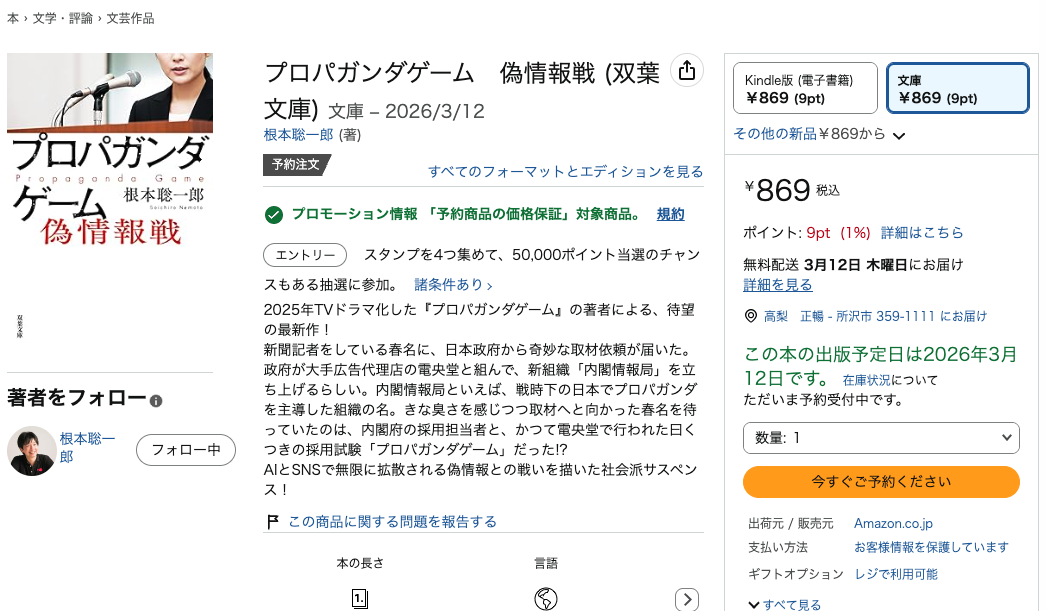
Task: Click the language globe icon
Action: tap(546, 599)
